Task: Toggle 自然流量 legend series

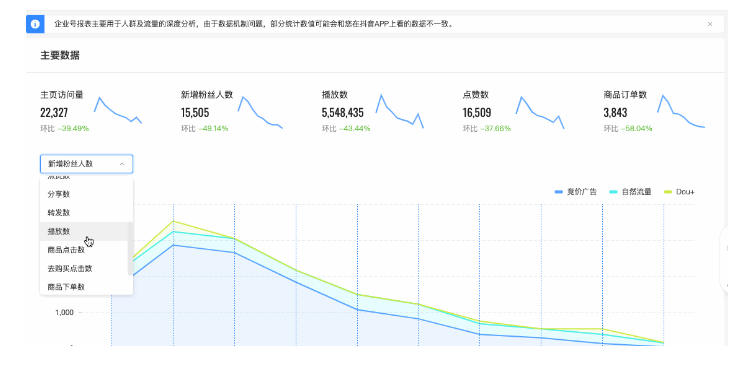Action: 630,192
